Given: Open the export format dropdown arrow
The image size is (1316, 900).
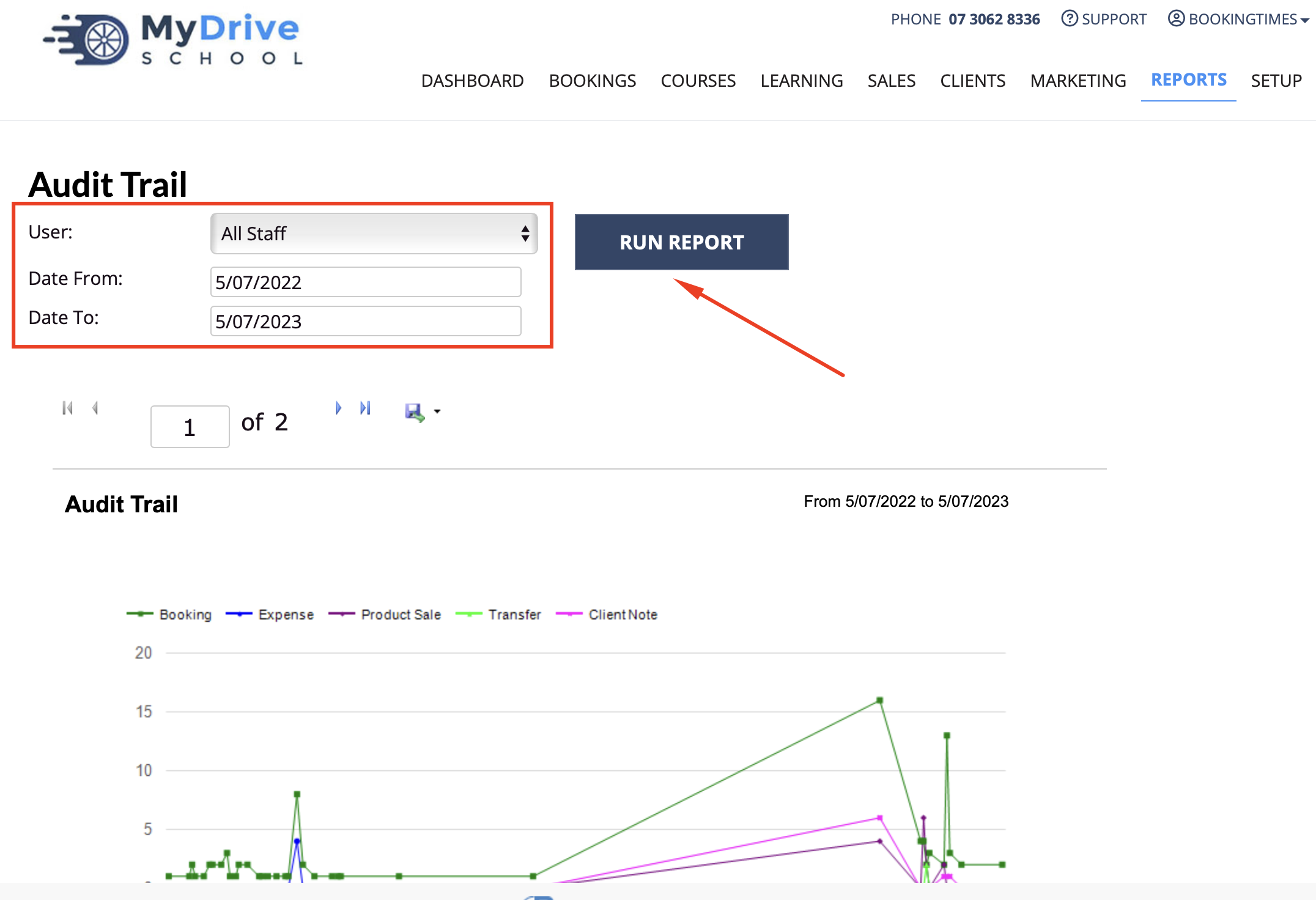Looking at the screenshot, I should [x=437, y=411].
